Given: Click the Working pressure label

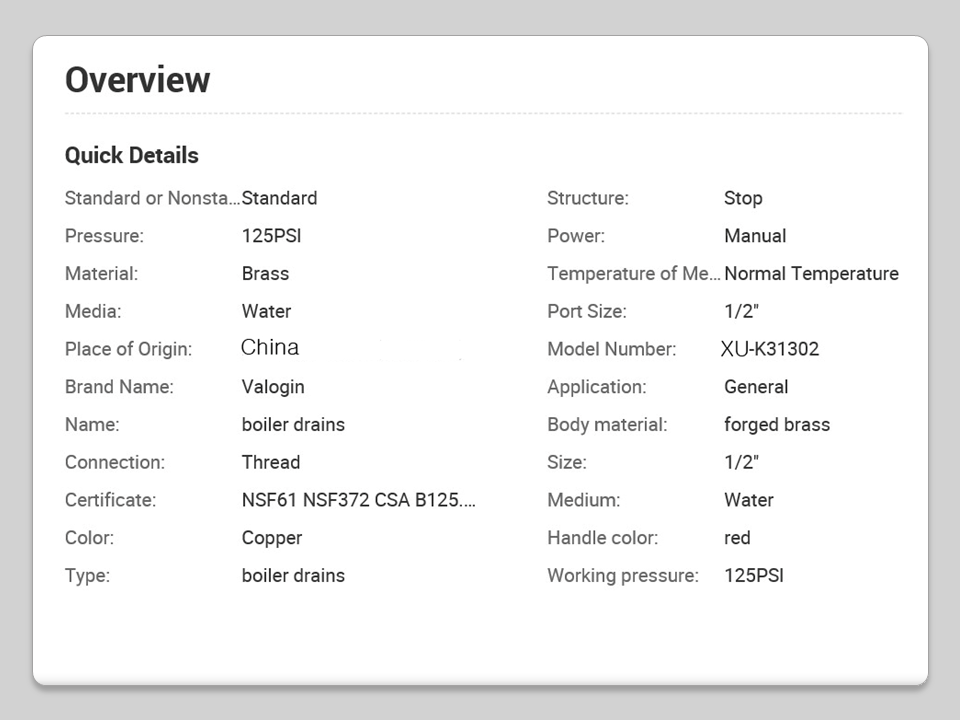Looking at the screenshot, I should tap(622, 576).
